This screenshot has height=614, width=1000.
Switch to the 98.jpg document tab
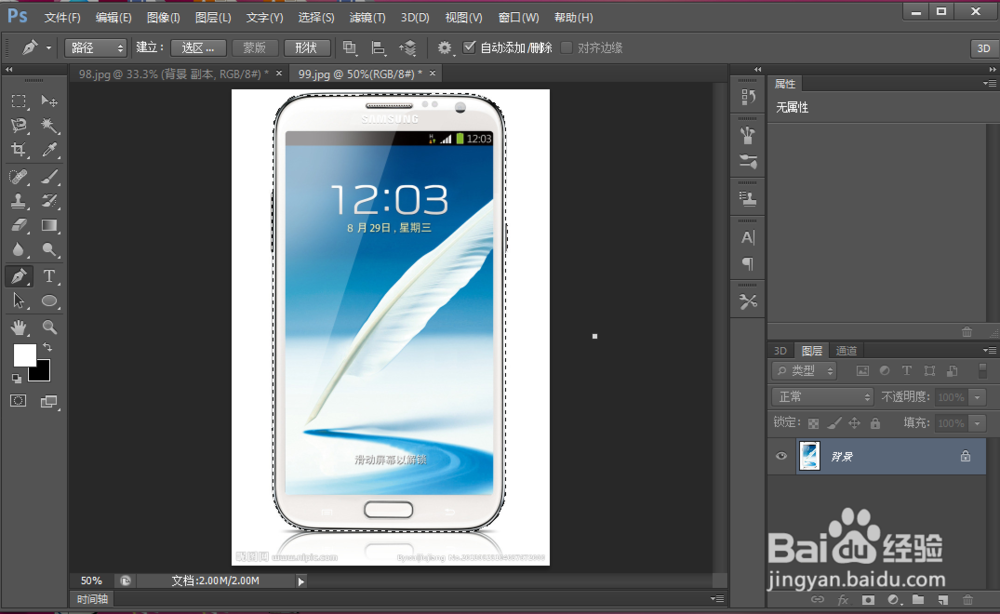173,74
